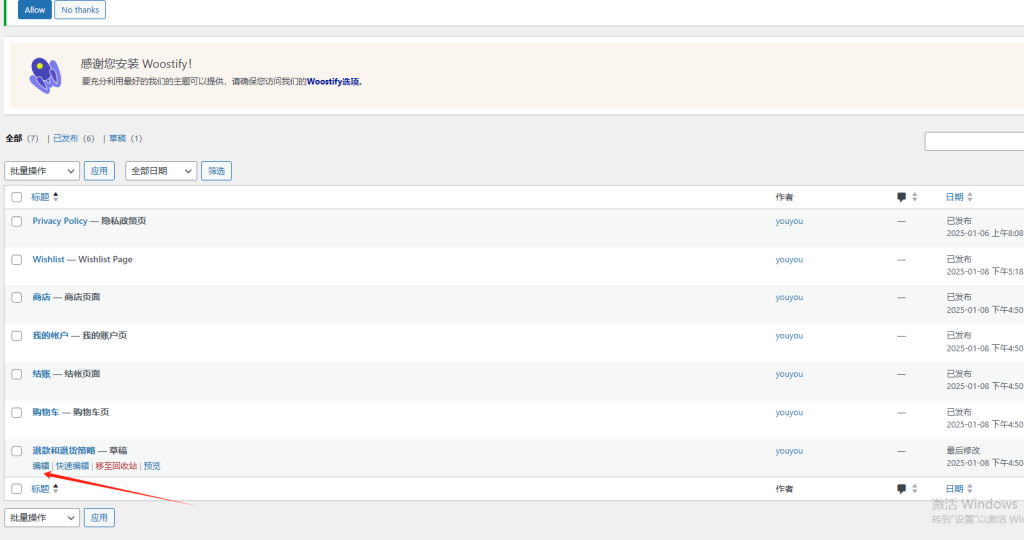Tick the select-all checkbox in the table header

click(x=17, y=197)
